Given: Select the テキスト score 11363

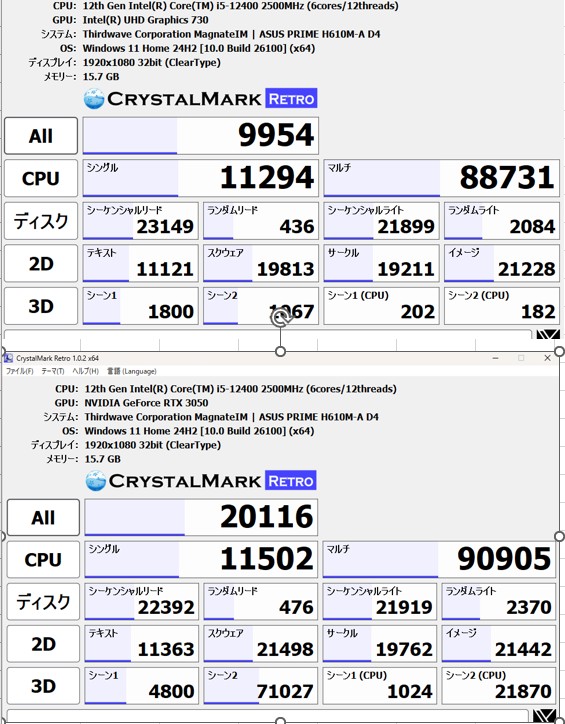Looking at the screenshot, I should coord(142,644).
